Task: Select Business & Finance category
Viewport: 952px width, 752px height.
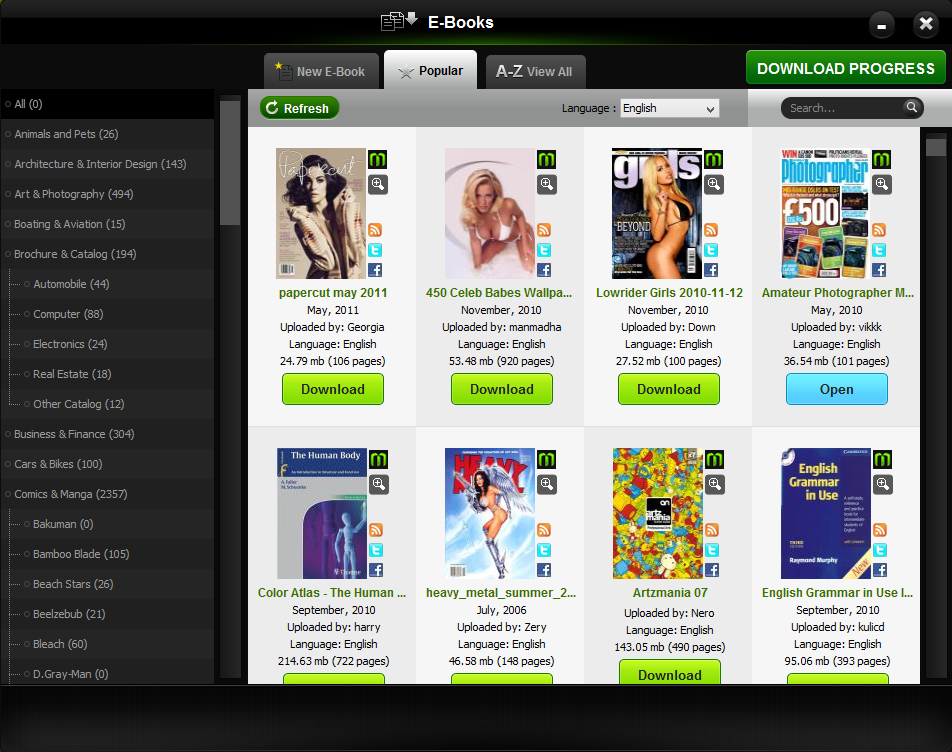Action: point(107,434)
